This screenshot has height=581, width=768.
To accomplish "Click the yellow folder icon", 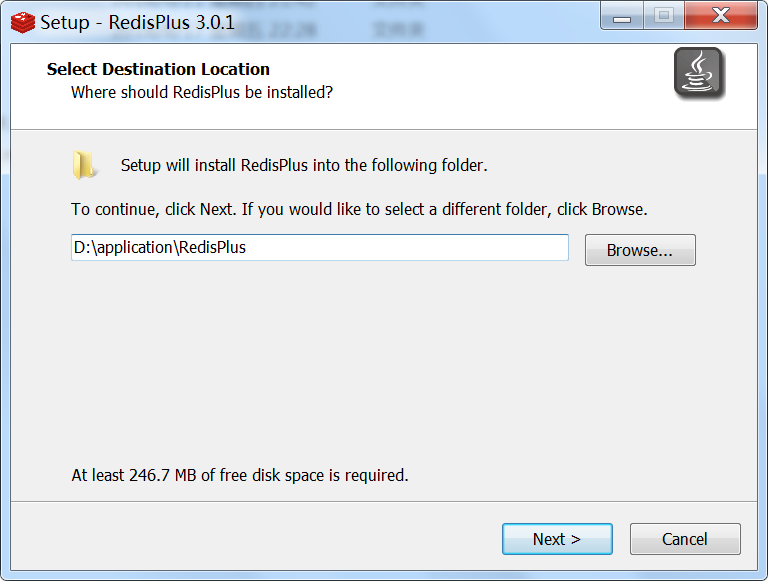I will (x=84, y=165).
